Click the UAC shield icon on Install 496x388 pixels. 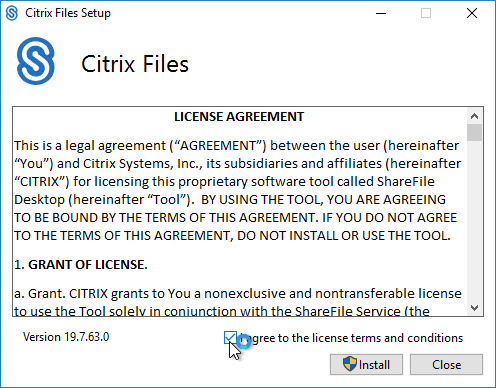[x=350, y=364]
